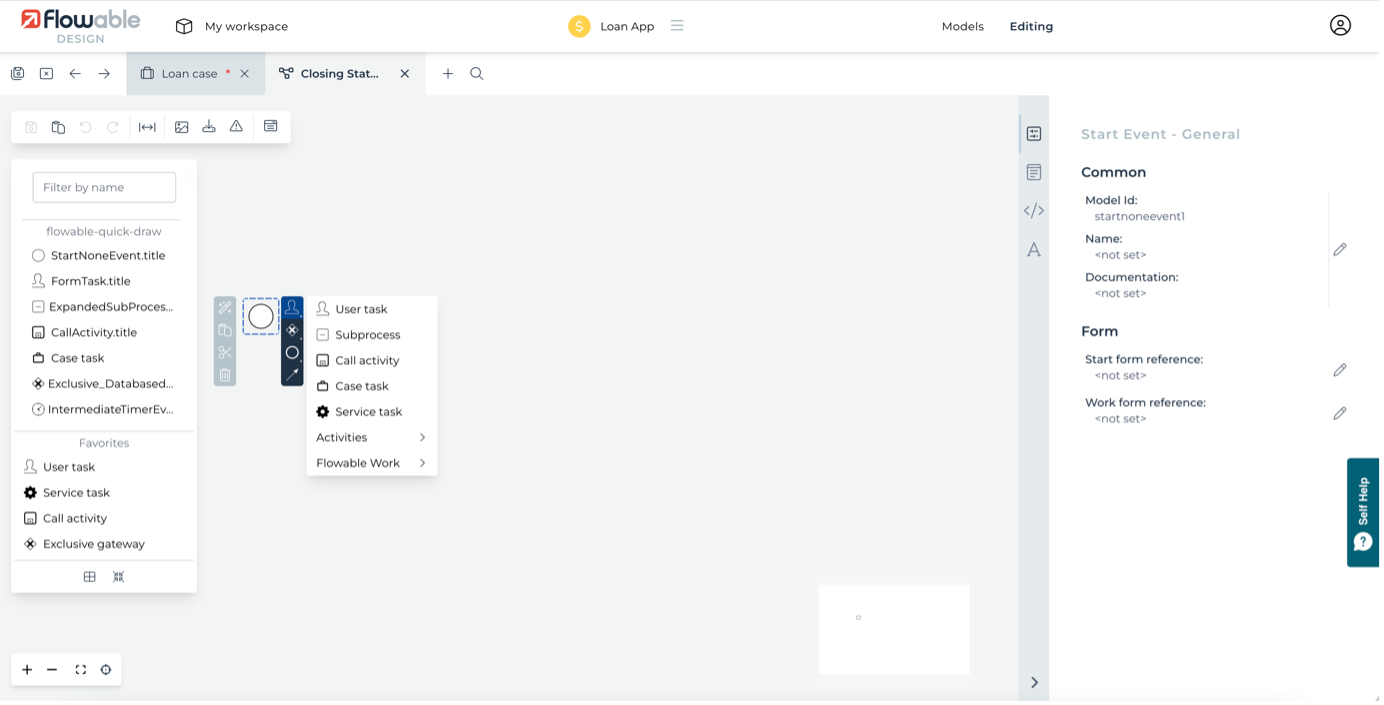The height and width of the screenshot is (705, 1384).
Task: Click the validation warning triangle icon
Action: [x=236, y=127]
